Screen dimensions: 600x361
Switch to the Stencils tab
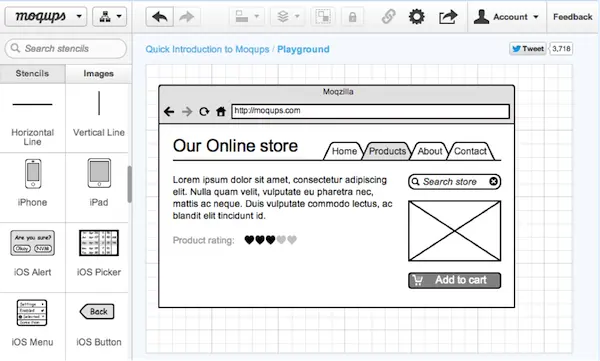click(x=33, y=74)
